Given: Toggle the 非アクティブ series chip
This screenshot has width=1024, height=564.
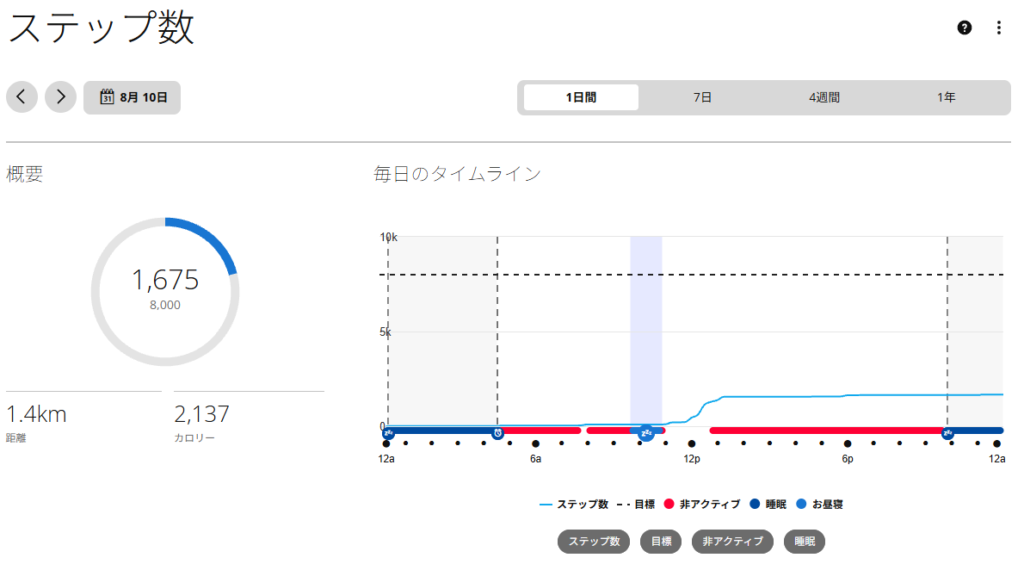Looking at the screenshot, I should (732, 541).
